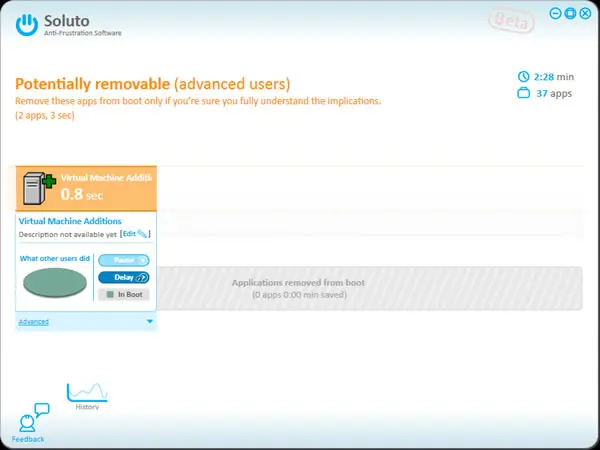Viewport: 600px width, 450px height.
Task: Select the In Boot option
Action: point(124,294)
